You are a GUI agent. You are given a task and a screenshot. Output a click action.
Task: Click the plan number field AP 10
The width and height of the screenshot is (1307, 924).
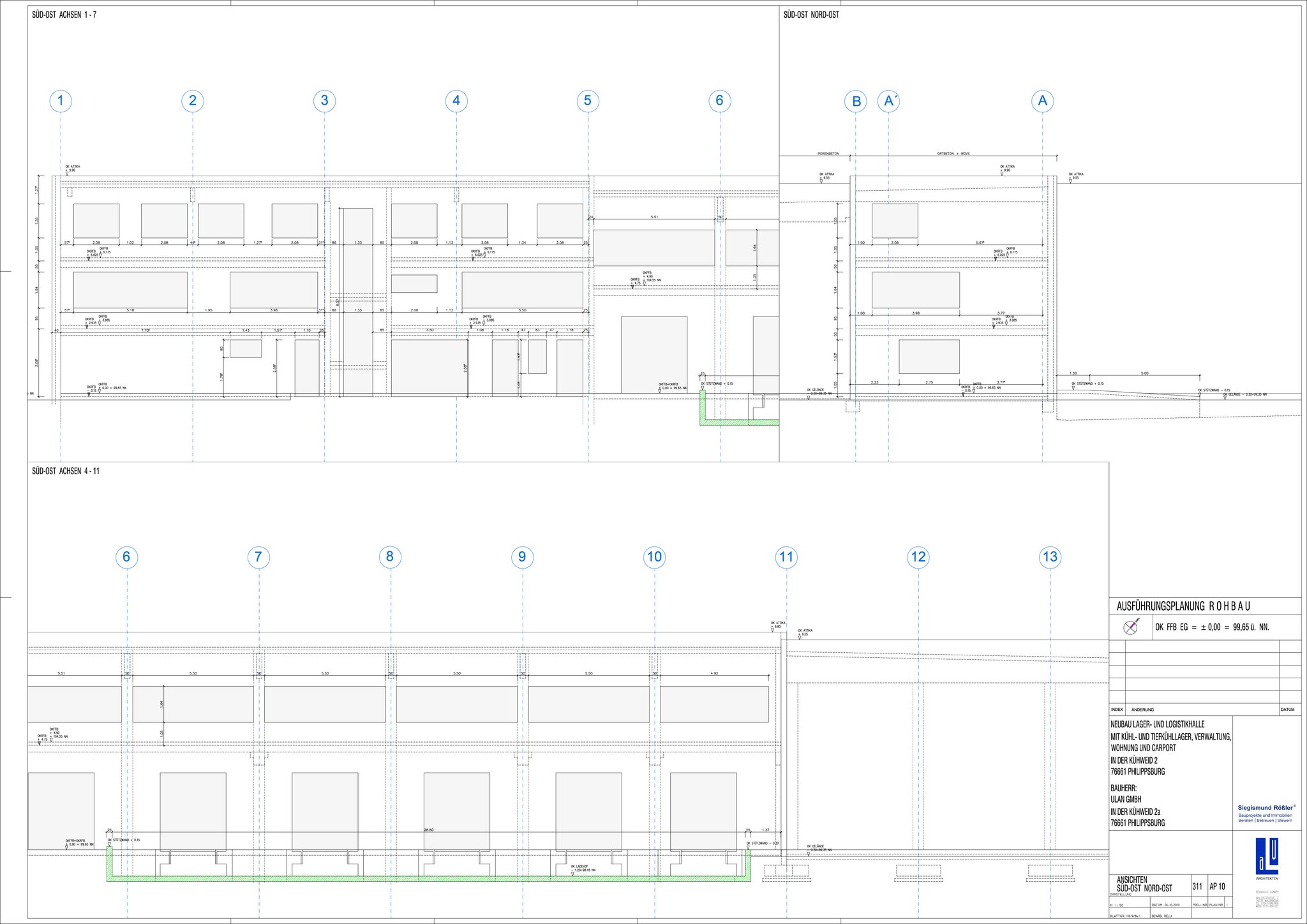coord(1217,886)
